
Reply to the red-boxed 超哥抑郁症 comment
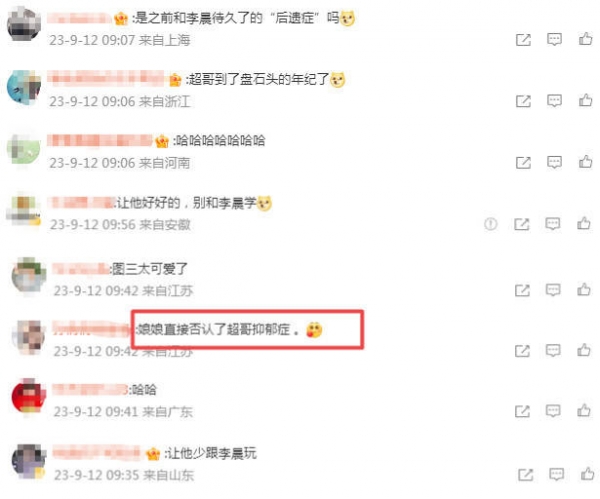553,350
